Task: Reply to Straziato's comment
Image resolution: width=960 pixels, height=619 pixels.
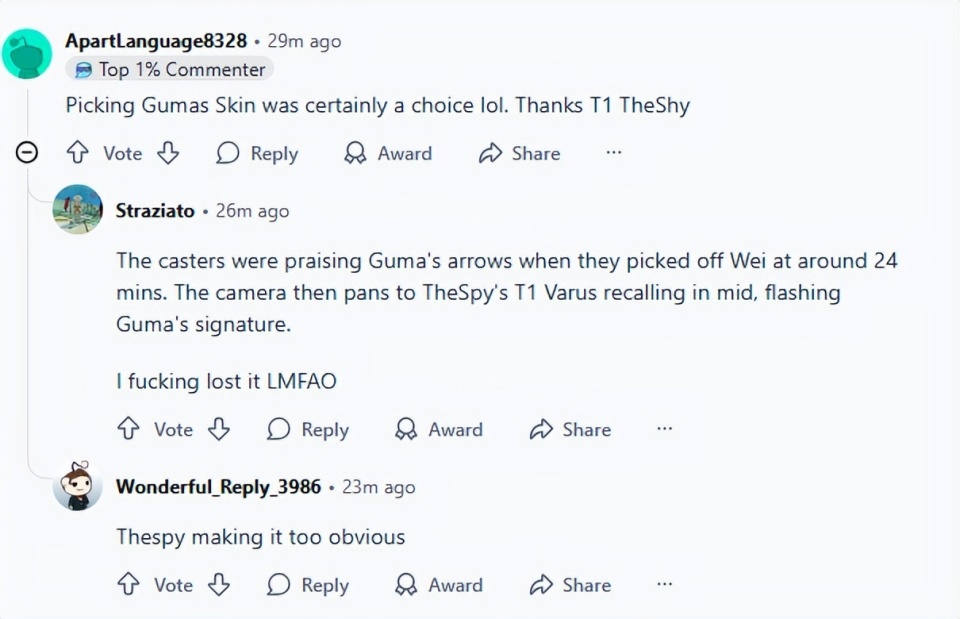Action: coord(308,429)
